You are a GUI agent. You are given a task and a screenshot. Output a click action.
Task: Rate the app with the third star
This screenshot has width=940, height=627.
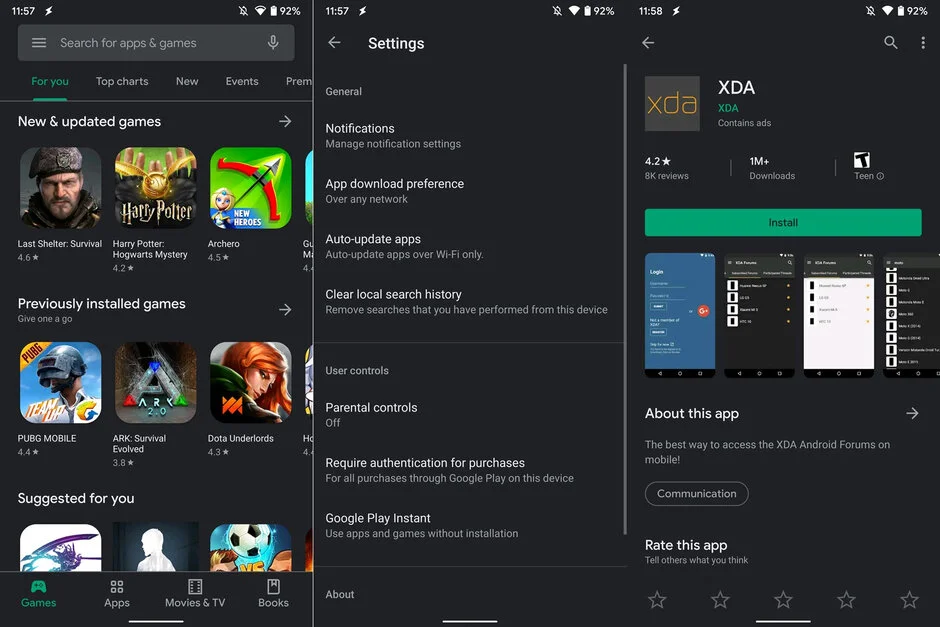pos(783,600)
